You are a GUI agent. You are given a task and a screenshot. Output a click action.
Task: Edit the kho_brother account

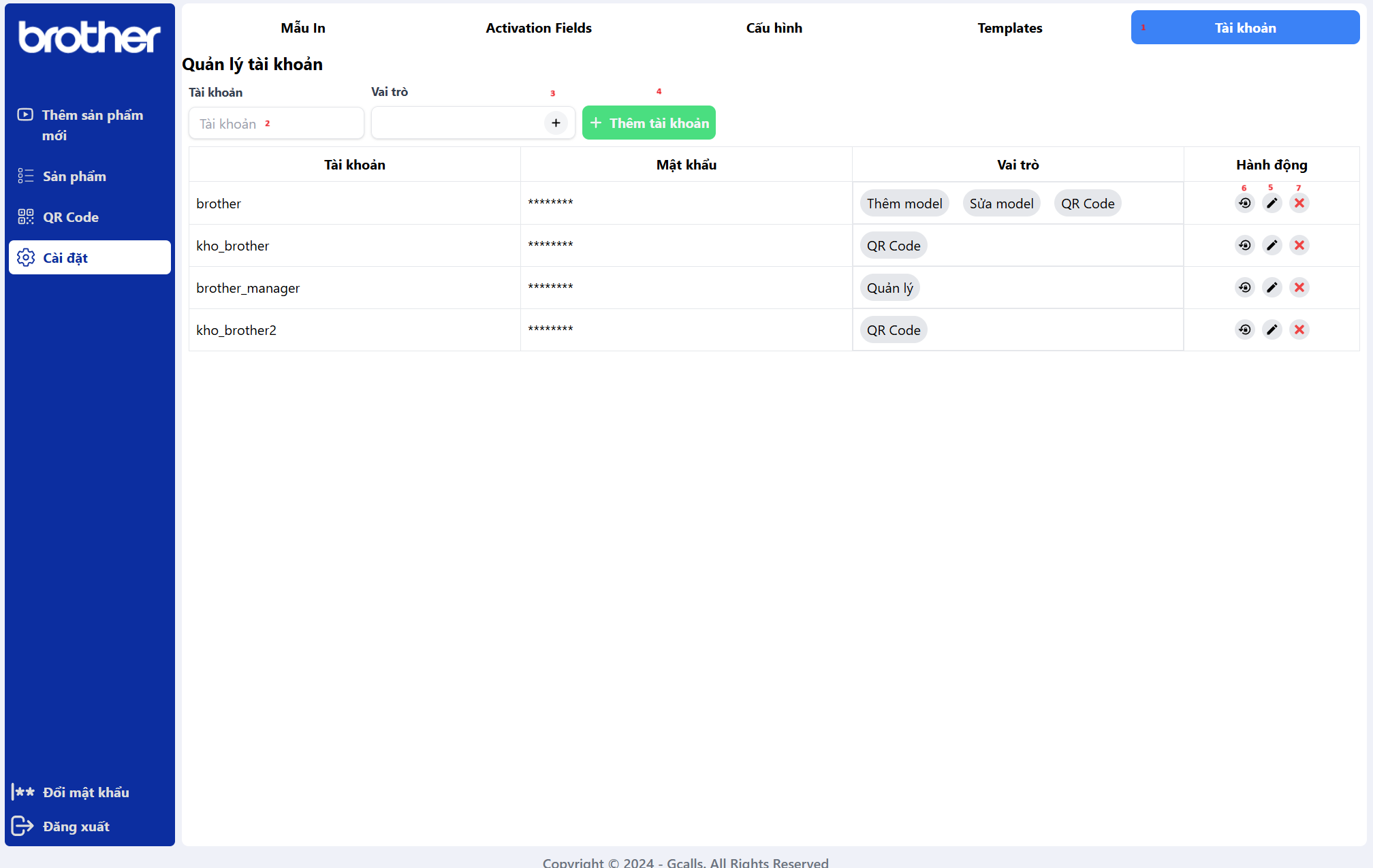pos(1272,245)
